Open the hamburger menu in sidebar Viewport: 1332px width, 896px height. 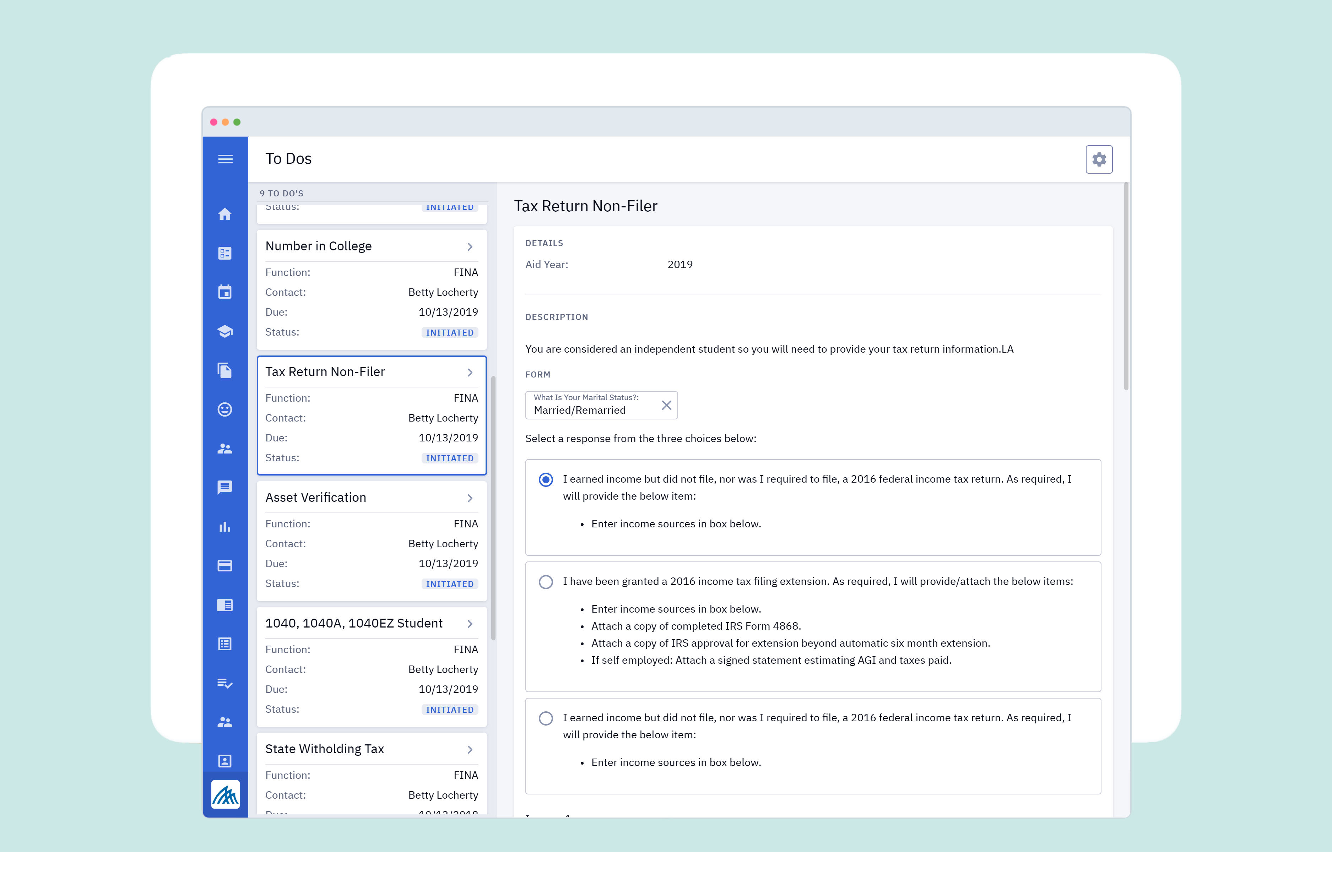225,159
